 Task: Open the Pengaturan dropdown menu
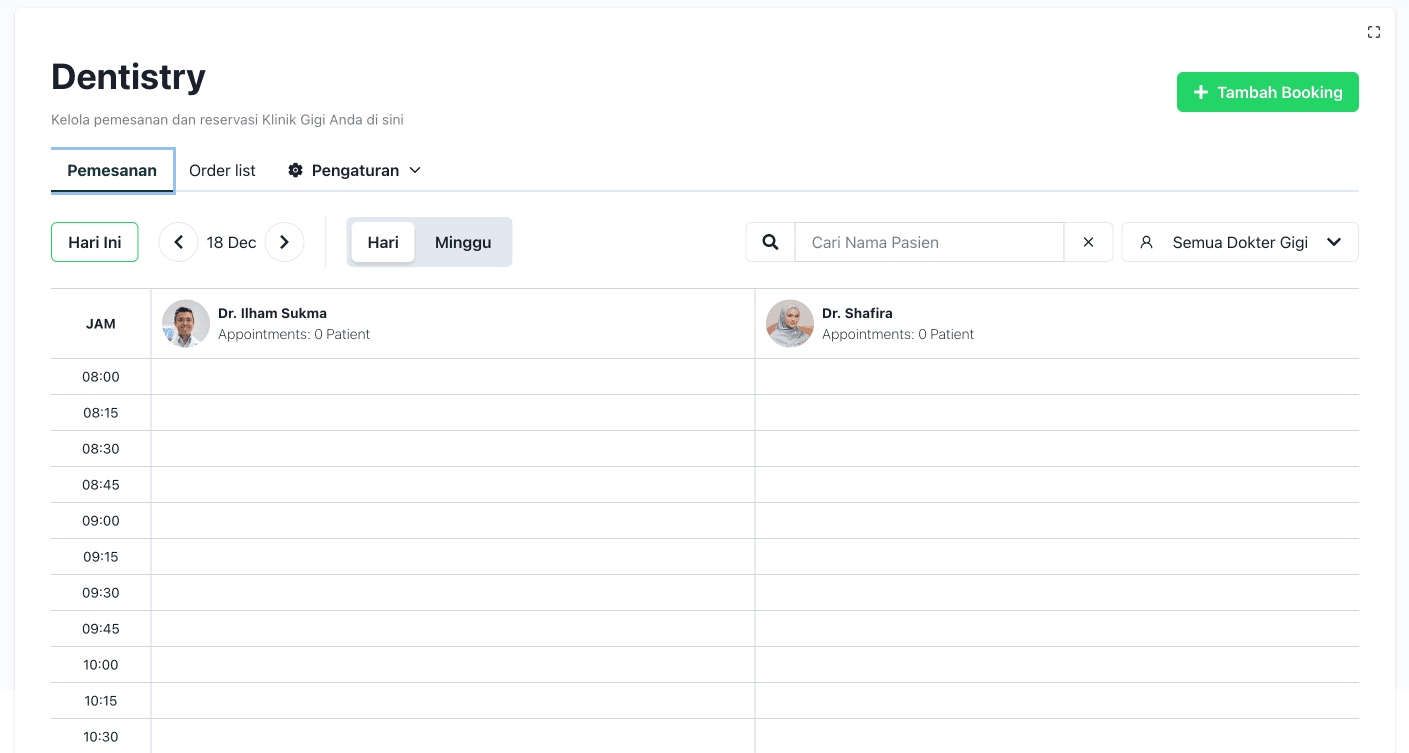point(354,170)
